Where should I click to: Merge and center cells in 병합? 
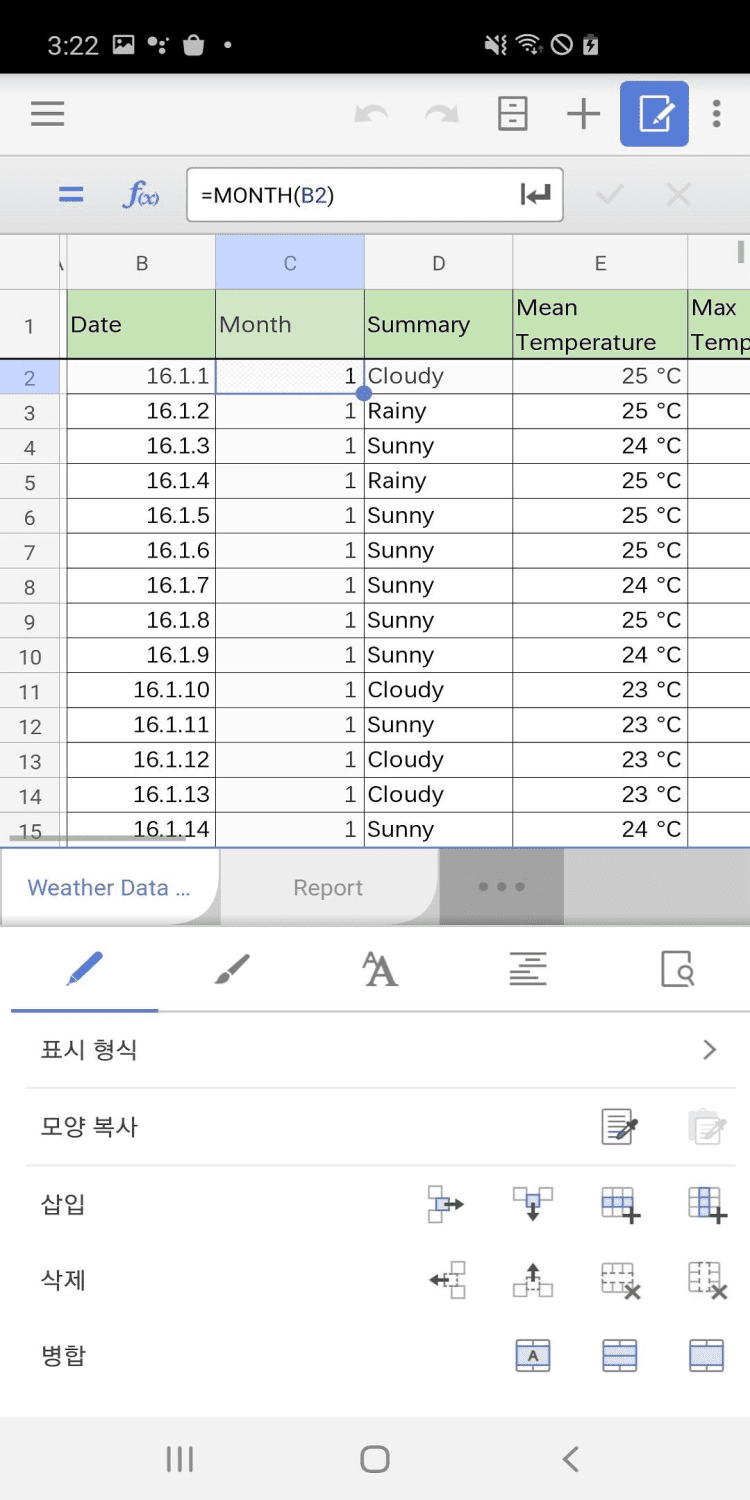pyautogui.click(x=532, y=1356)
